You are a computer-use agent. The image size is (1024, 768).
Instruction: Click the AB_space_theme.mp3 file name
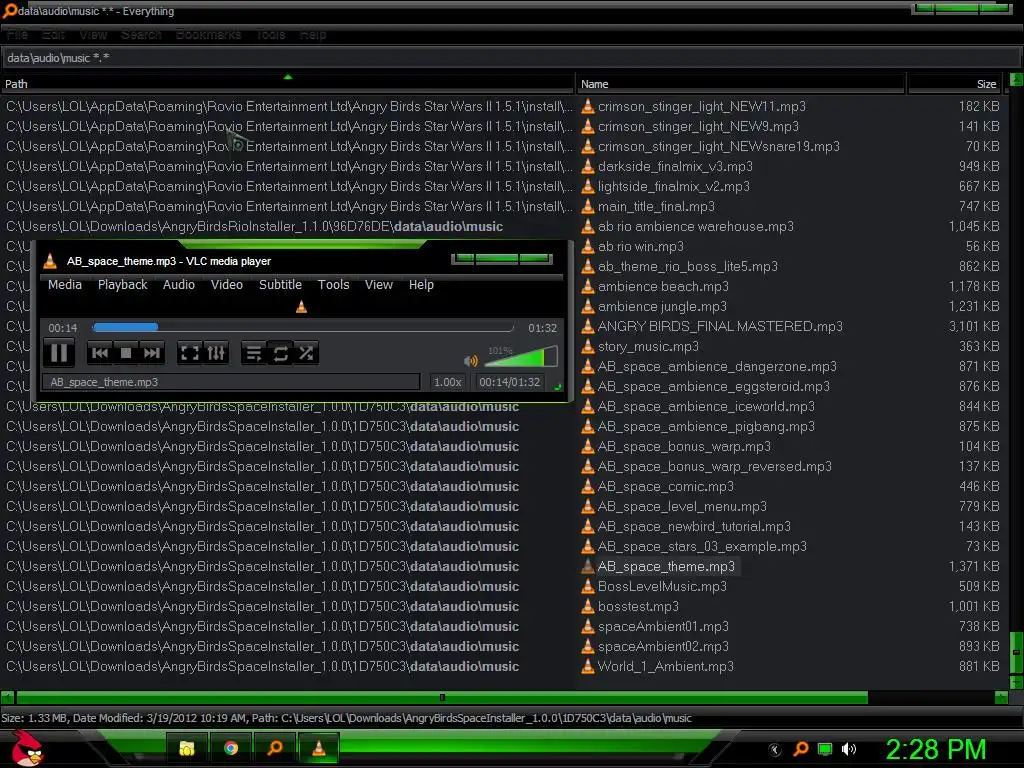(666, 566)
